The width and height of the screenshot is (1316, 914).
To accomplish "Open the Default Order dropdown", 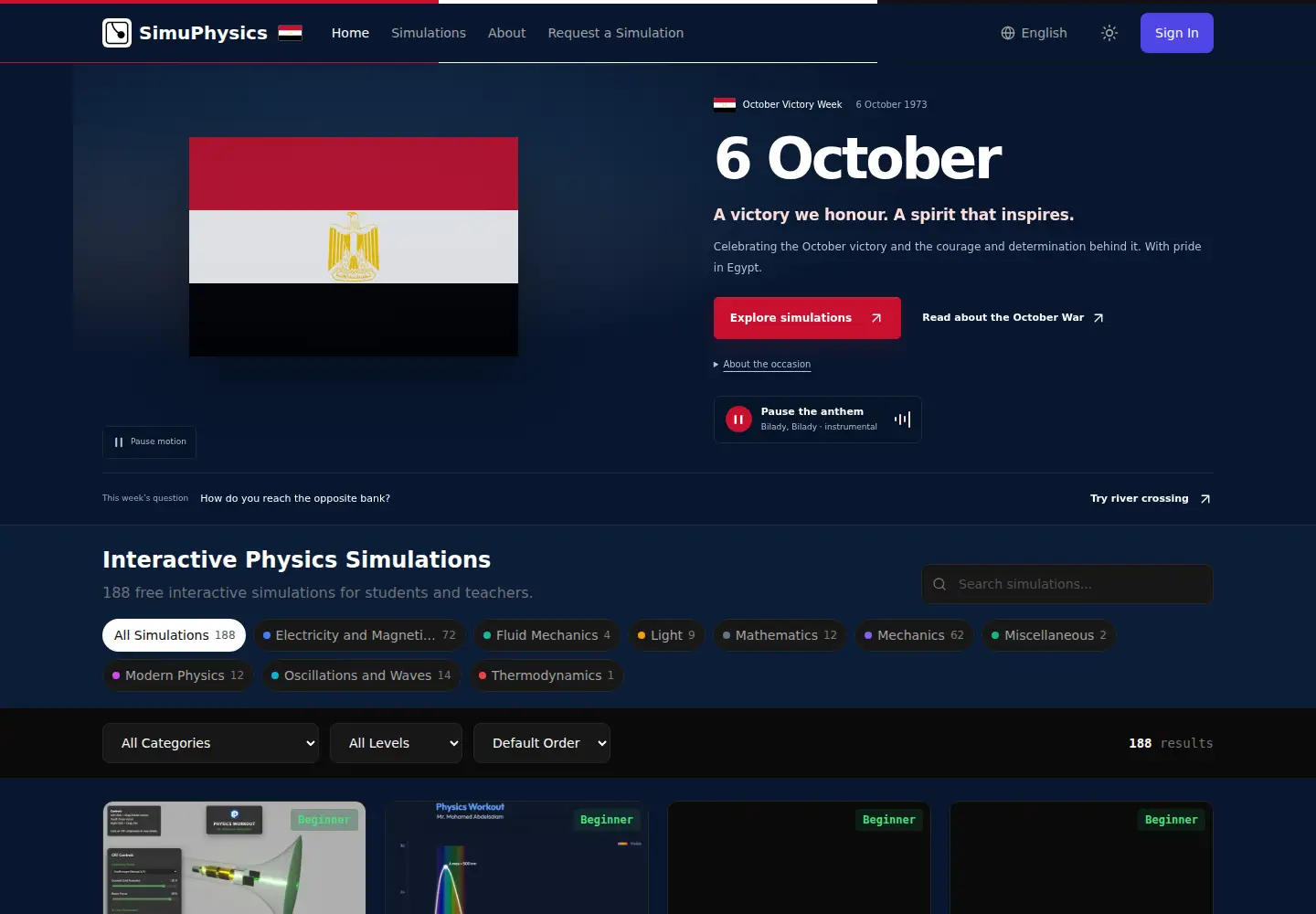I will click(x=542, y=743).
